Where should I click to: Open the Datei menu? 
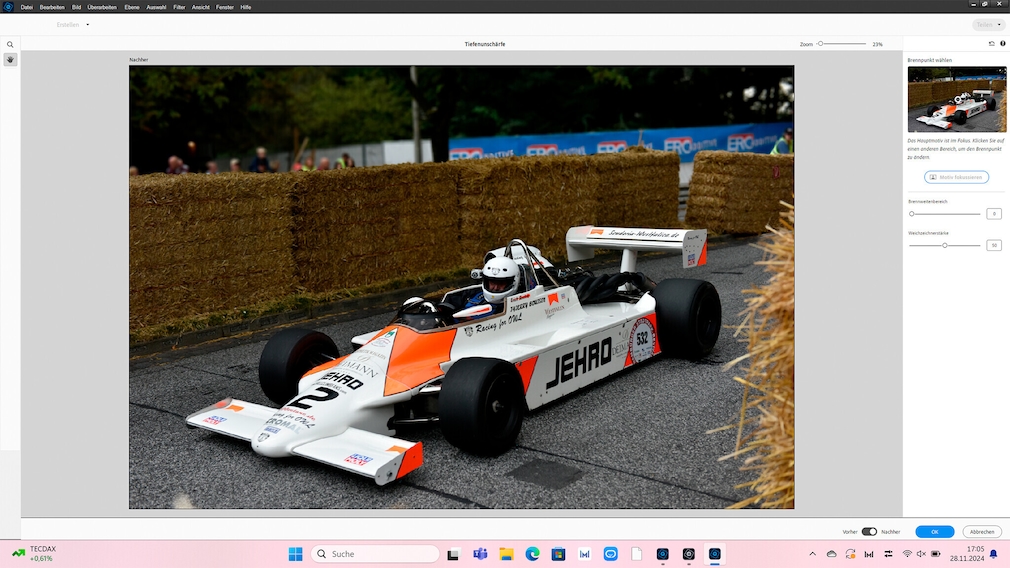coord(26,7)
